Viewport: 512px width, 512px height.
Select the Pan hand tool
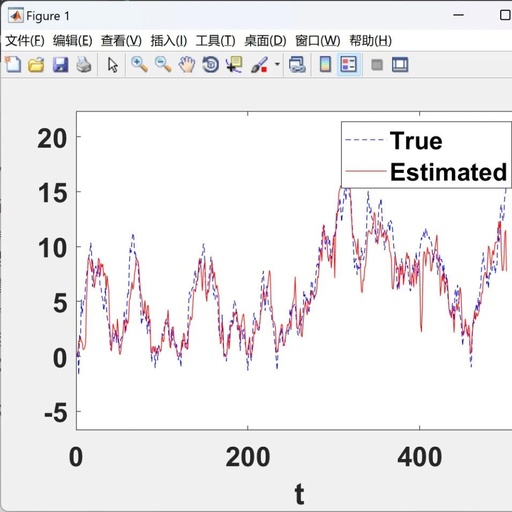click(187, 64)
